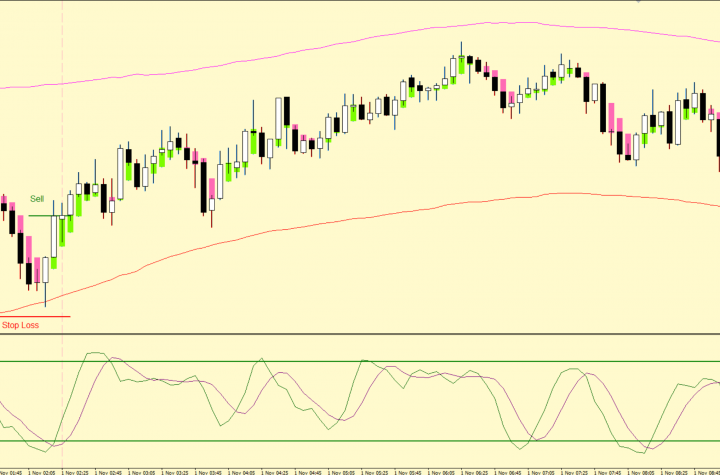Click the green "Sell" text label
Screen dimensions: 720x475
point(37,199)
